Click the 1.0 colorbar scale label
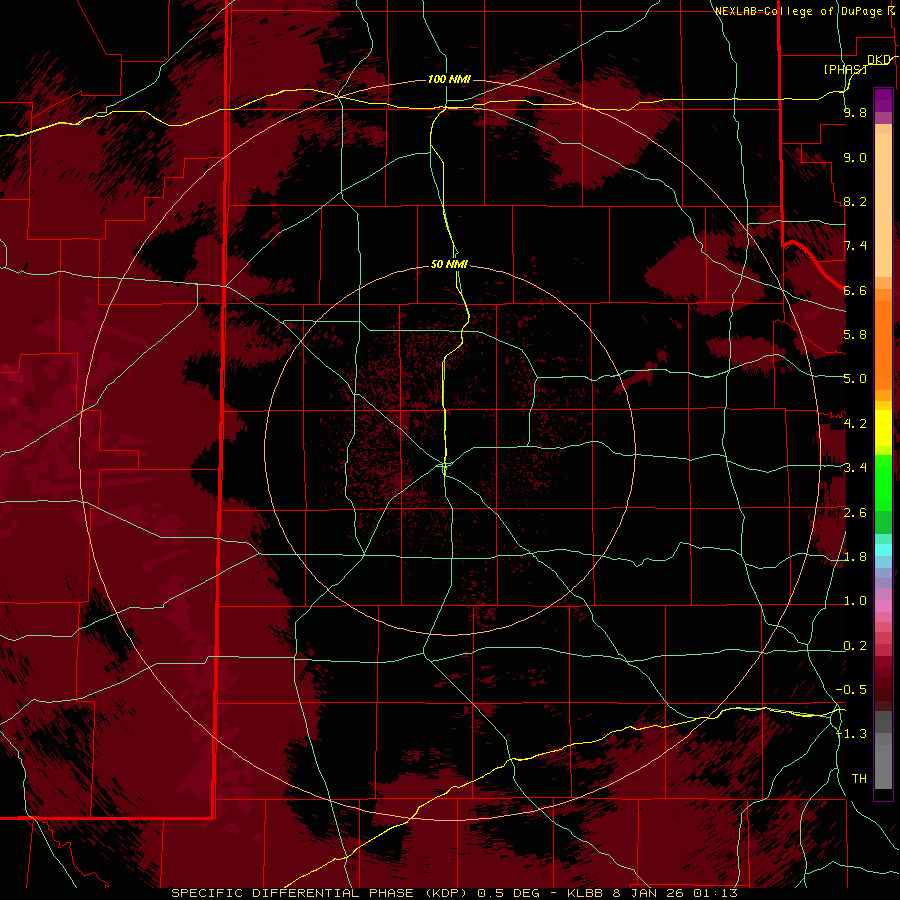 pos(855,601)
